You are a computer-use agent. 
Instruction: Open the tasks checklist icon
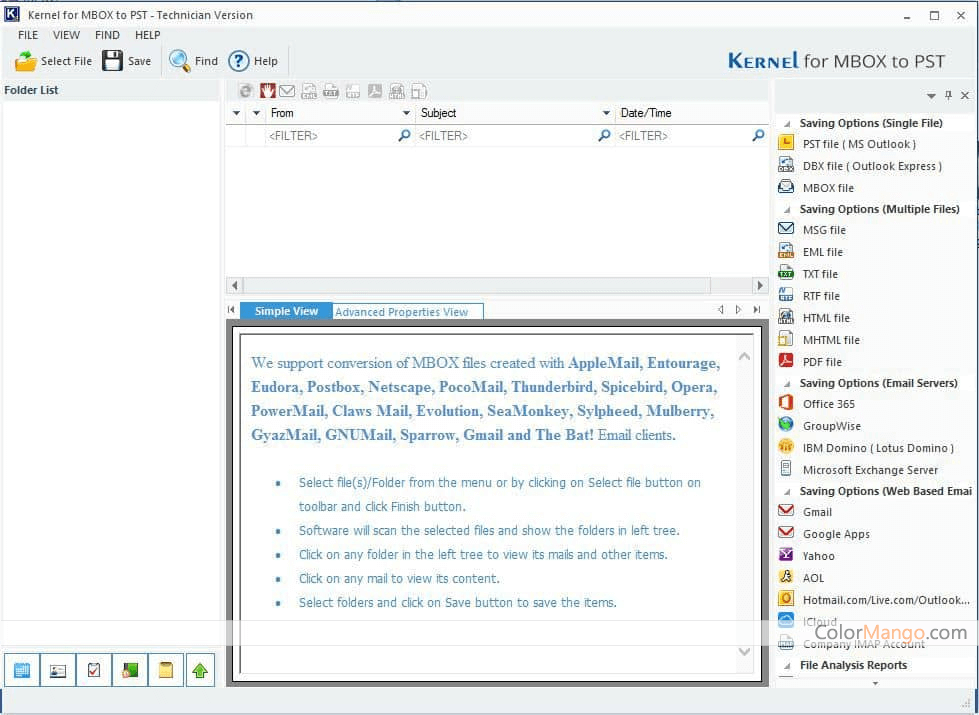(94, 670)
